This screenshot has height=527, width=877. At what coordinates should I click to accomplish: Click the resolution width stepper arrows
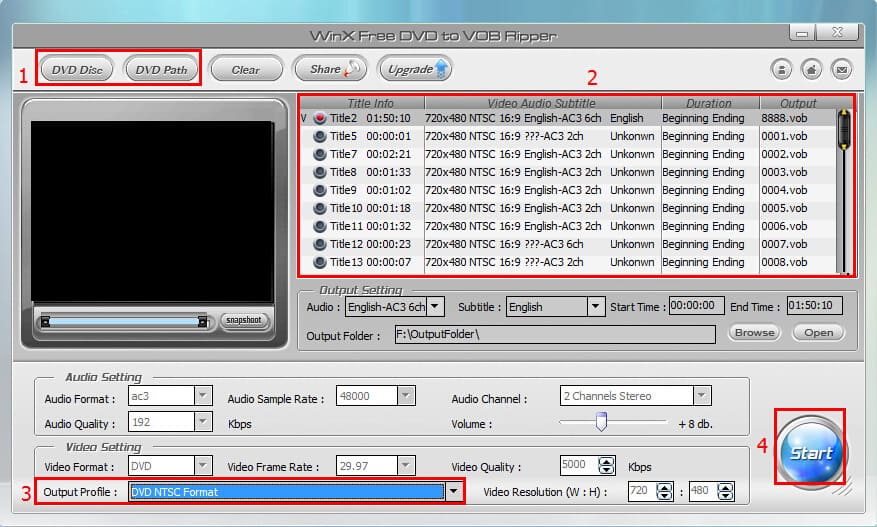pos(664,492)
